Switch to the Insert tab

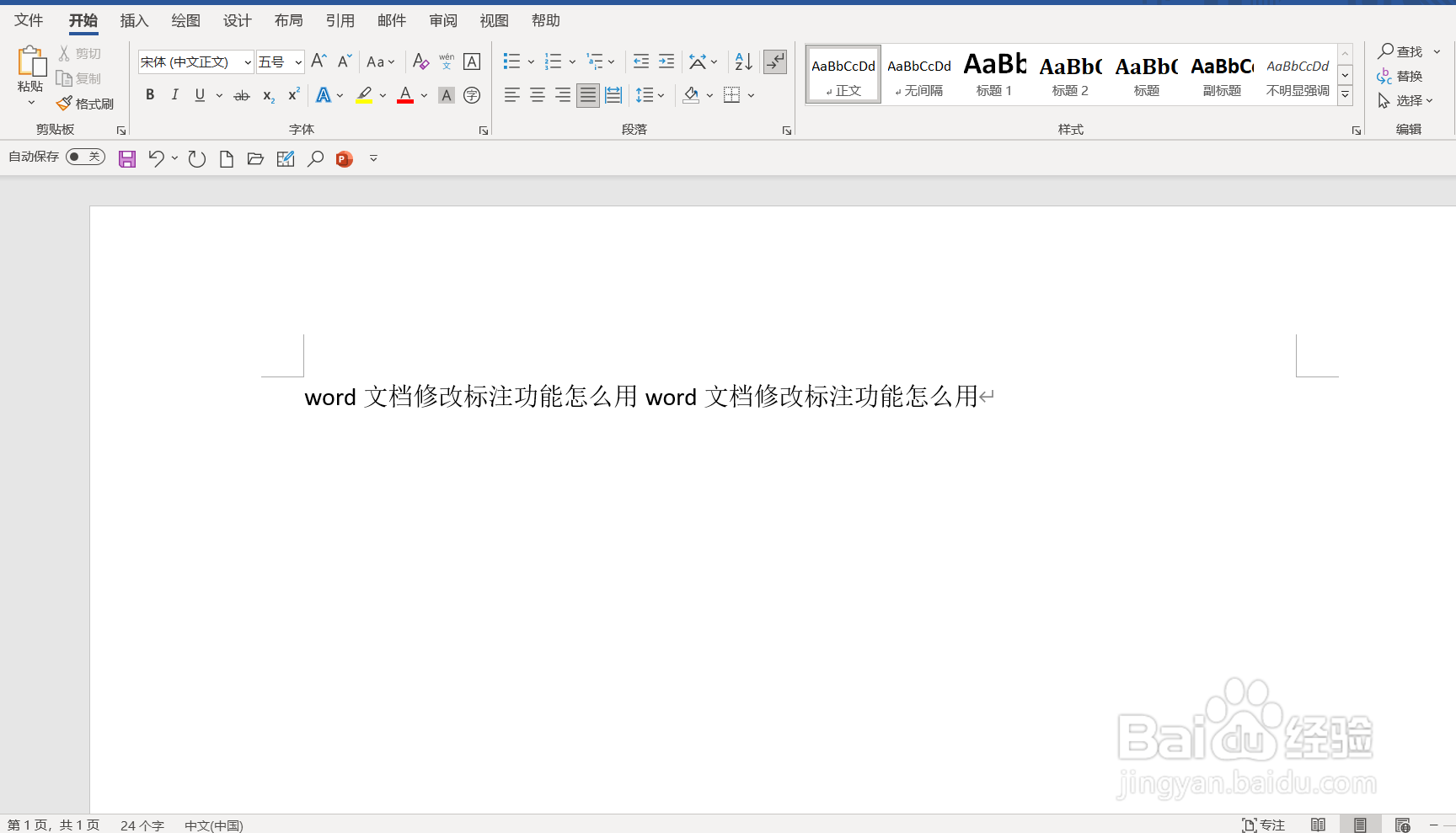(134, 20)
